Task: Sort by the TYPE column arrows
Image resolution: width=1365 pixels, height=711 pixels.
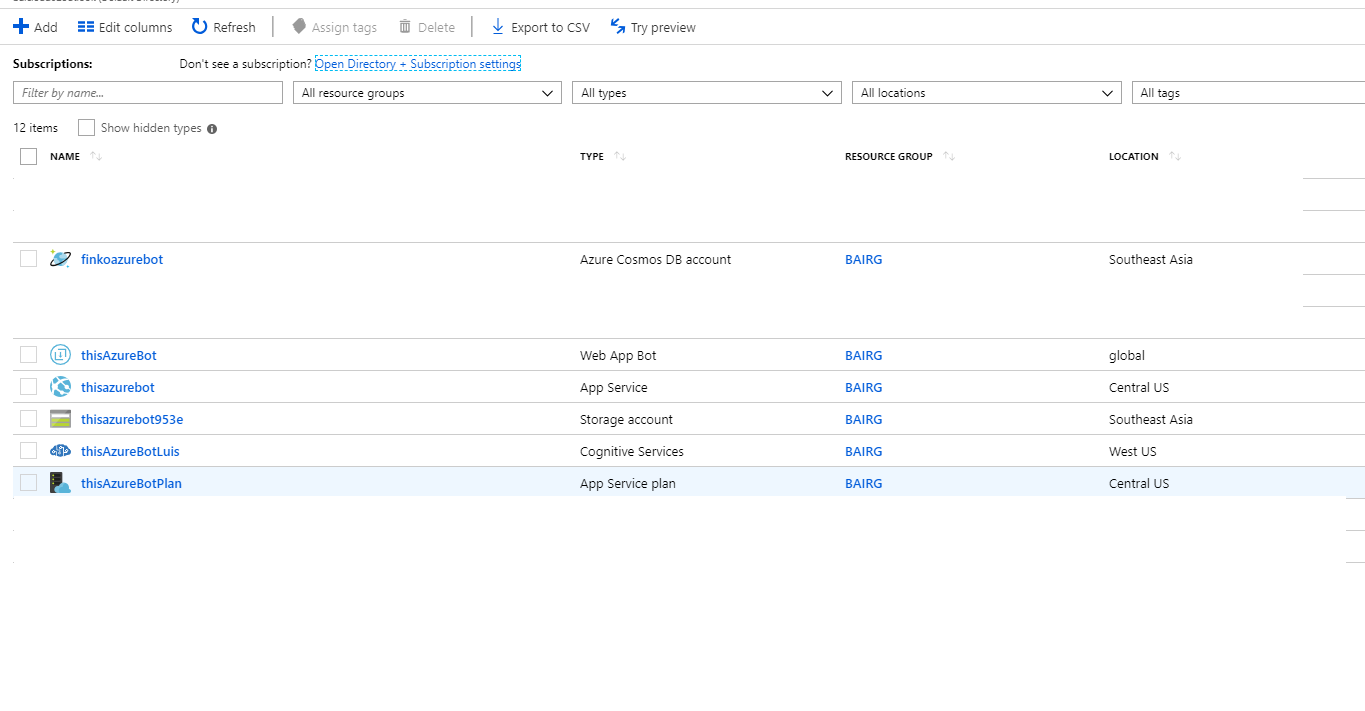Action: pyautogui.click(x=620, y=156)
